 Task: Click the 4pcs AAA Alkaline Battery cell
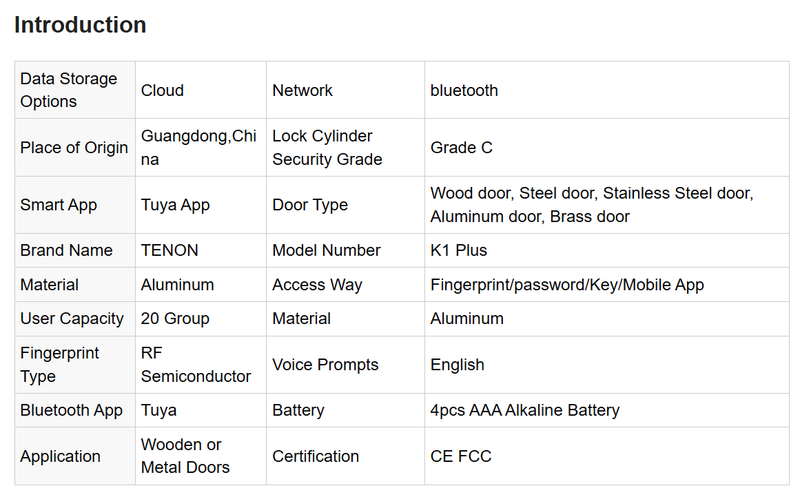(x=525, y=410)
